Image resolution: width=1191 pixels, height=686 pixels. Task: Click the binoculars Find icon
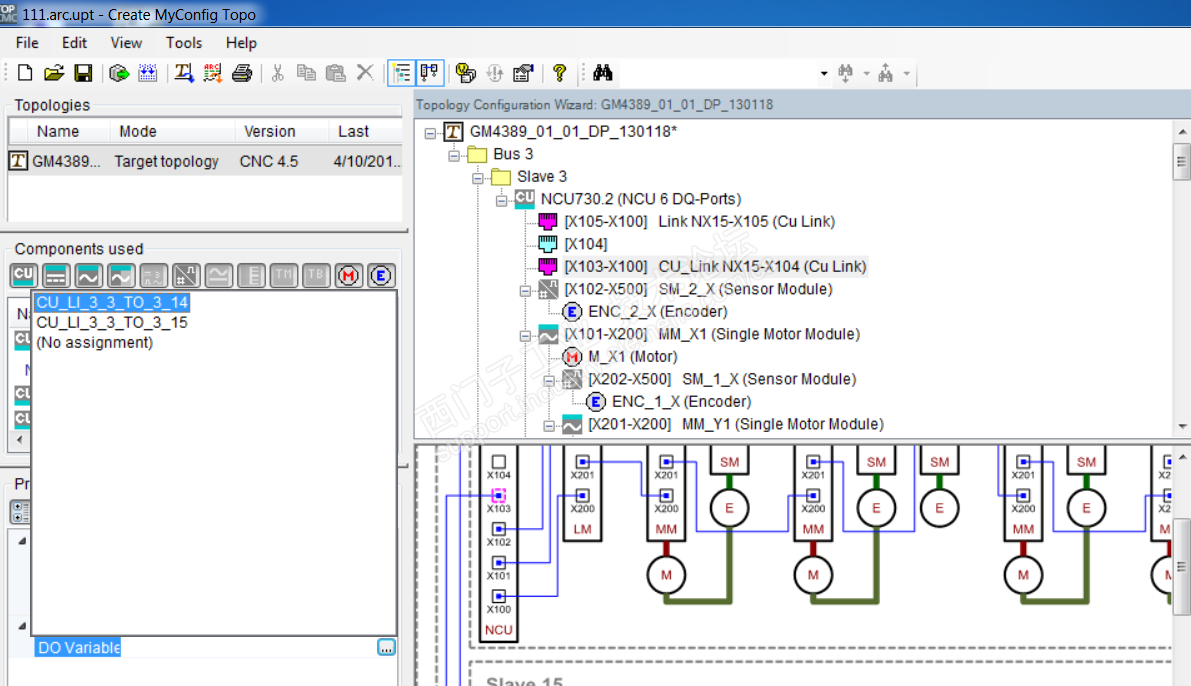pyautogui.click(x=602, y=73)
